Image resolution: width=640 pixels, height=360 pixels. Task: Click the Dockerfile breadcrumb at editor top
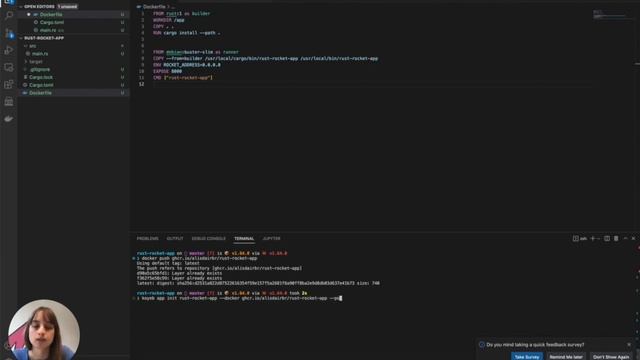click(154, 7)
